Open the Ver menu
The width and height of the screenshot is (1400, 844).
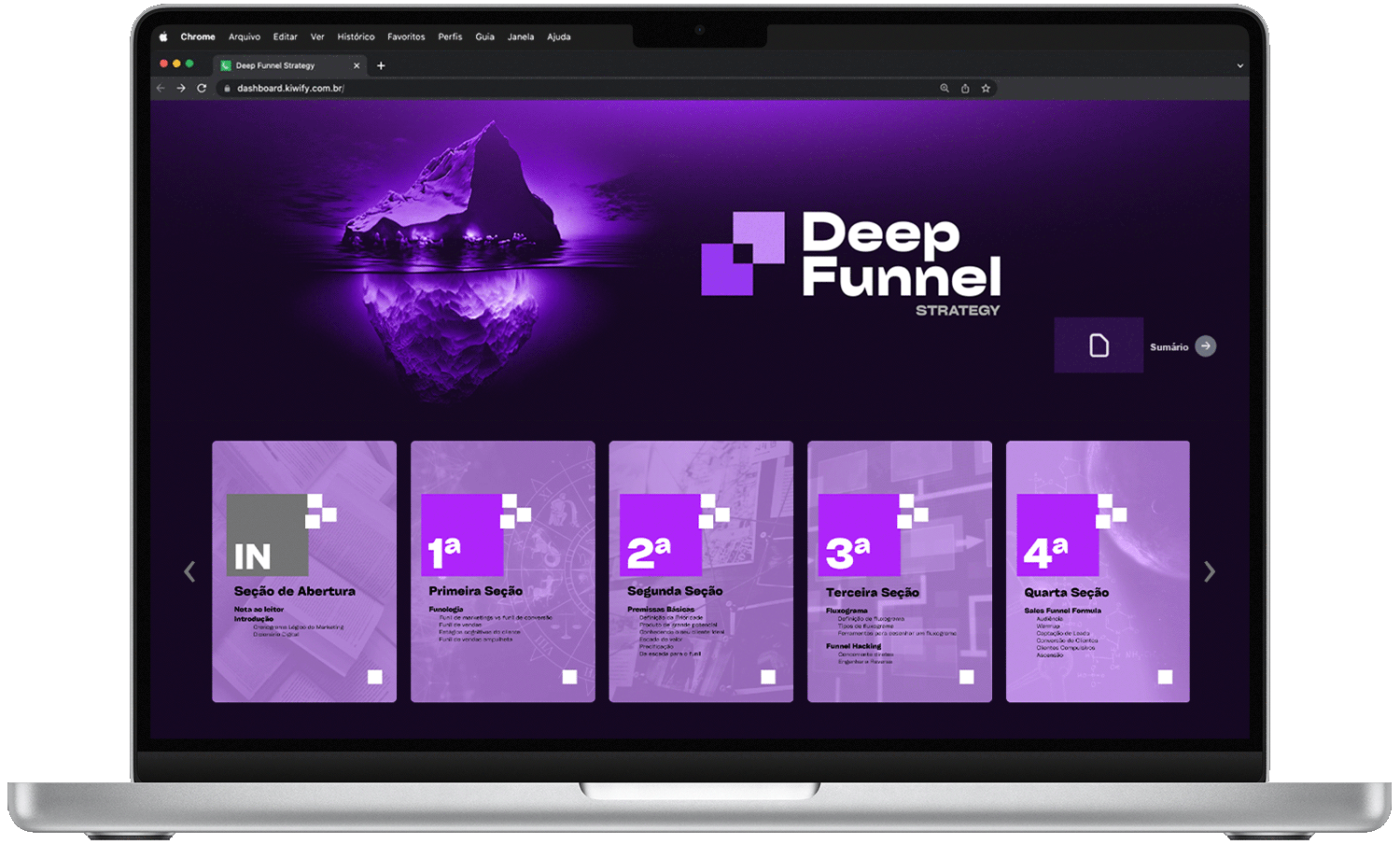(317, 37)
